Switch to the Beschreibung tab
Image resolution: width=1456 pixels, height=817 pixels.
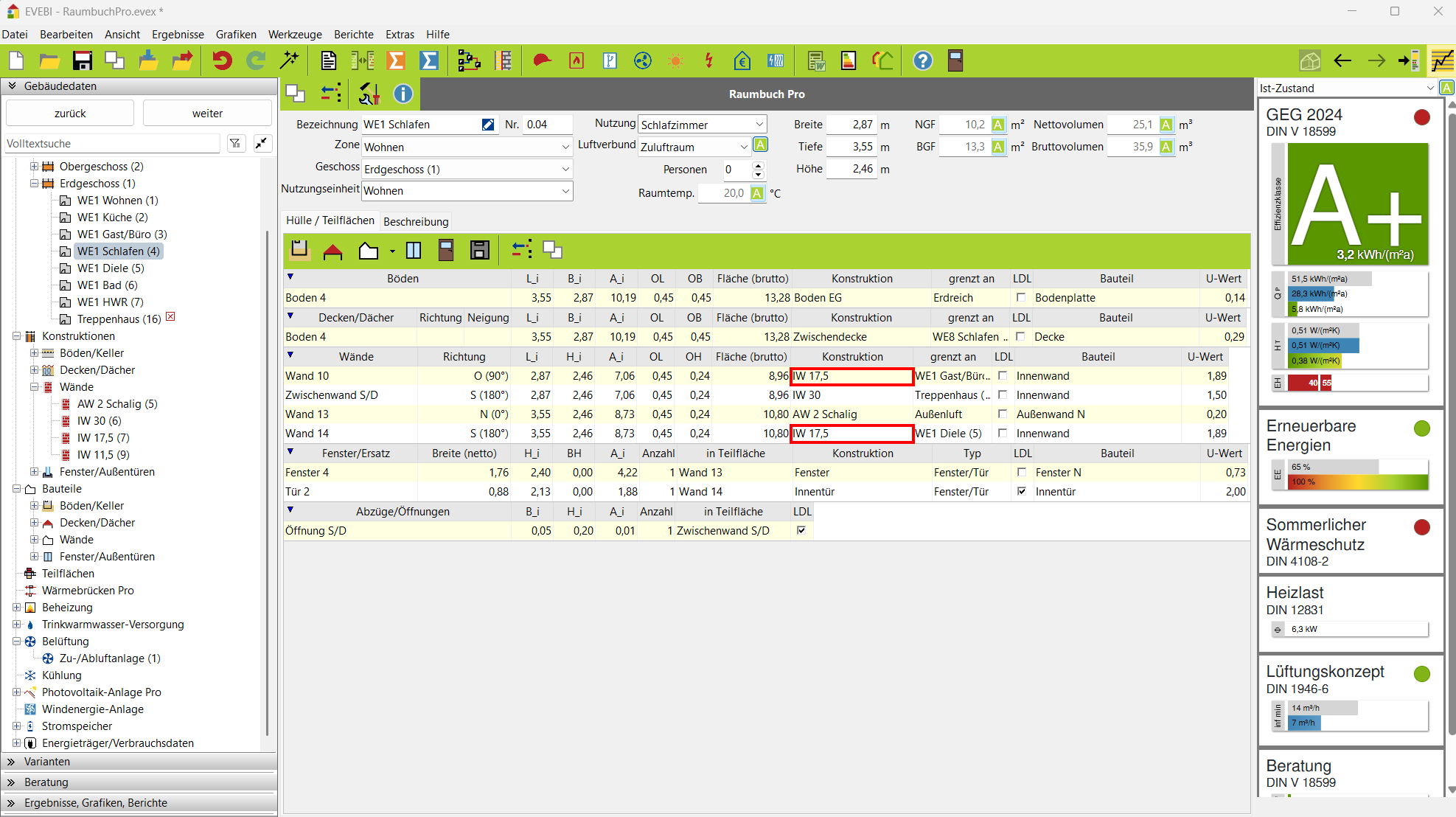[x=416, y=221]
